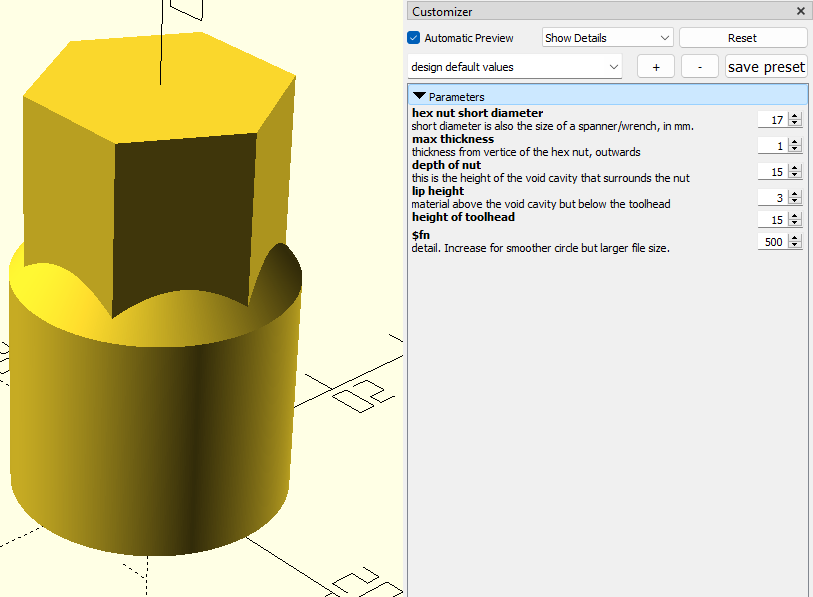The image size is (813, 597).
Task: Open the Show Details dropdown
Action: (607, 38)
